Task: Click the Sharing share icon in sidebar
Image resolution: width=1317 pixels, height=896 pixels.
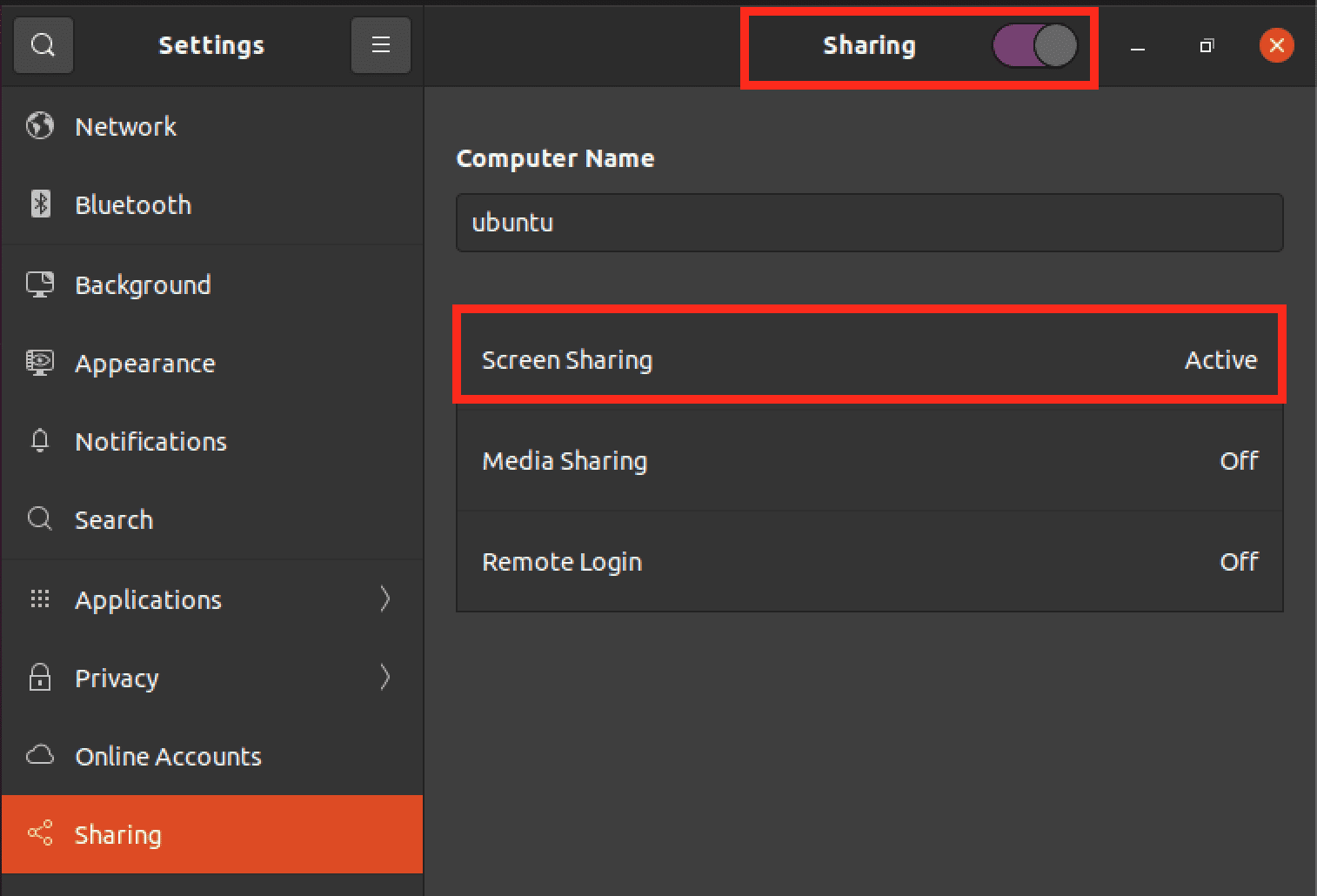Action: click(x=39, y=833)
